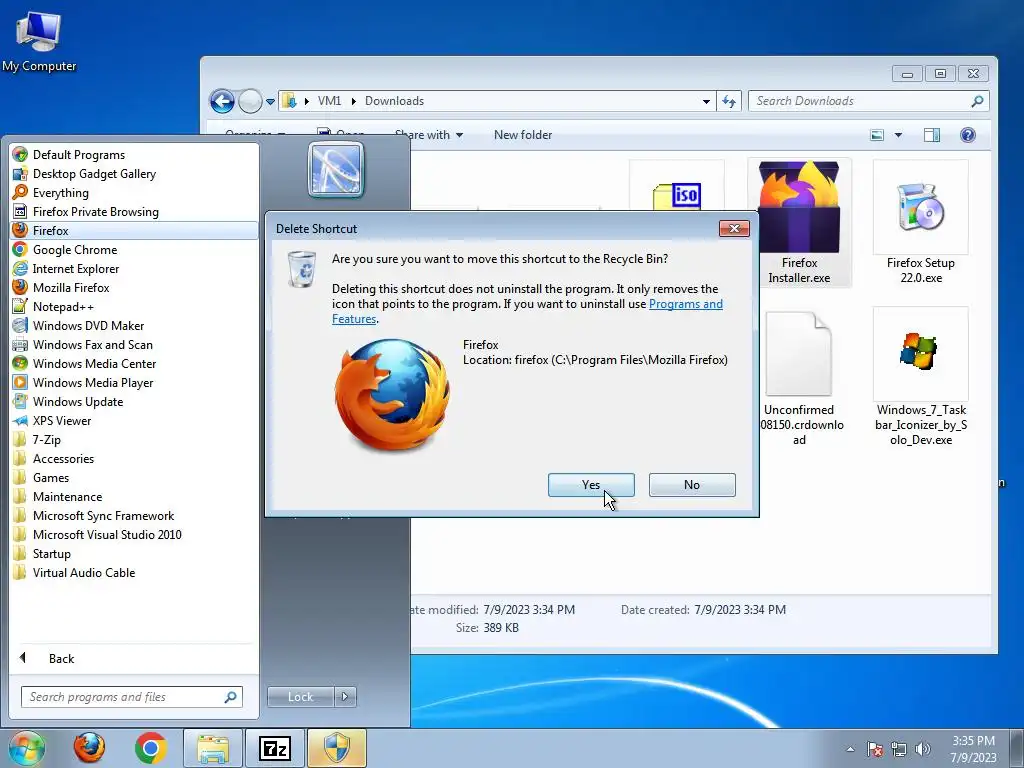Click the security shield taskbar icon
The image size is (1024, 768).
click(337, 748)
